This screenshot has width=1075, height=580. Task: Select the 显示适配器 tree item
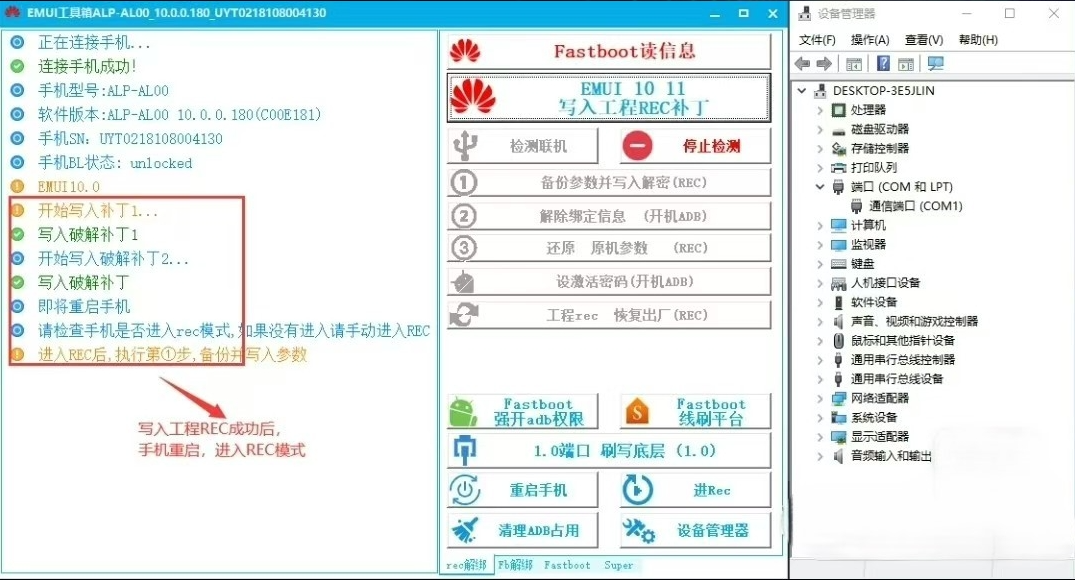click(880, 436)
